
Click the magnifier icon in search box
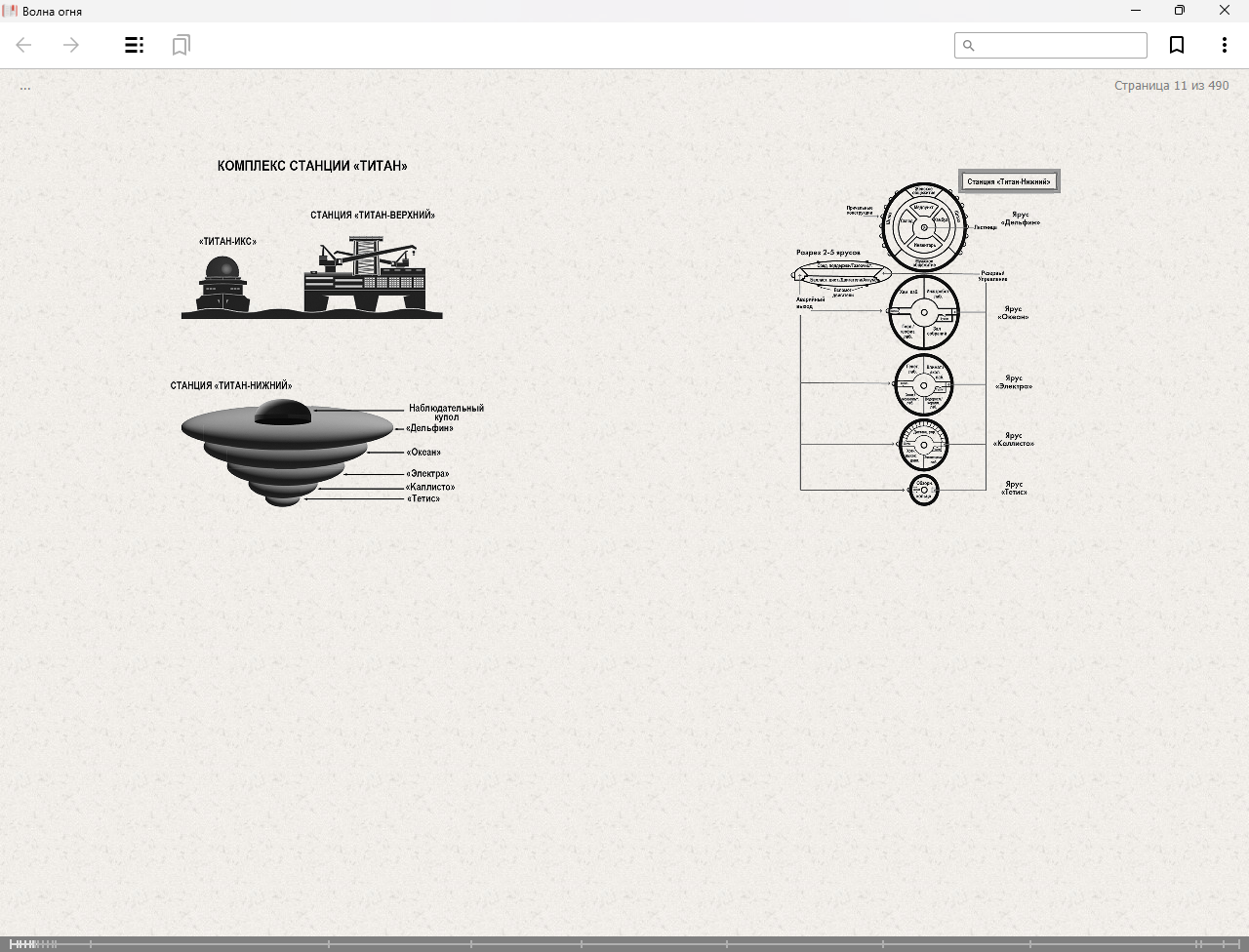(x=969, y=46)
